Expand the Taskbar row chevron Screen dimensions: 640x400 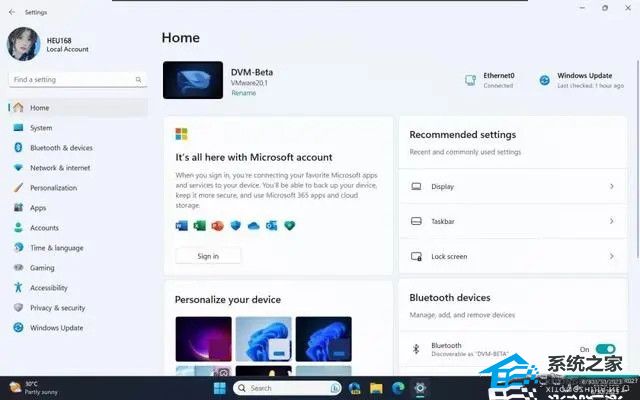point(611,221)
